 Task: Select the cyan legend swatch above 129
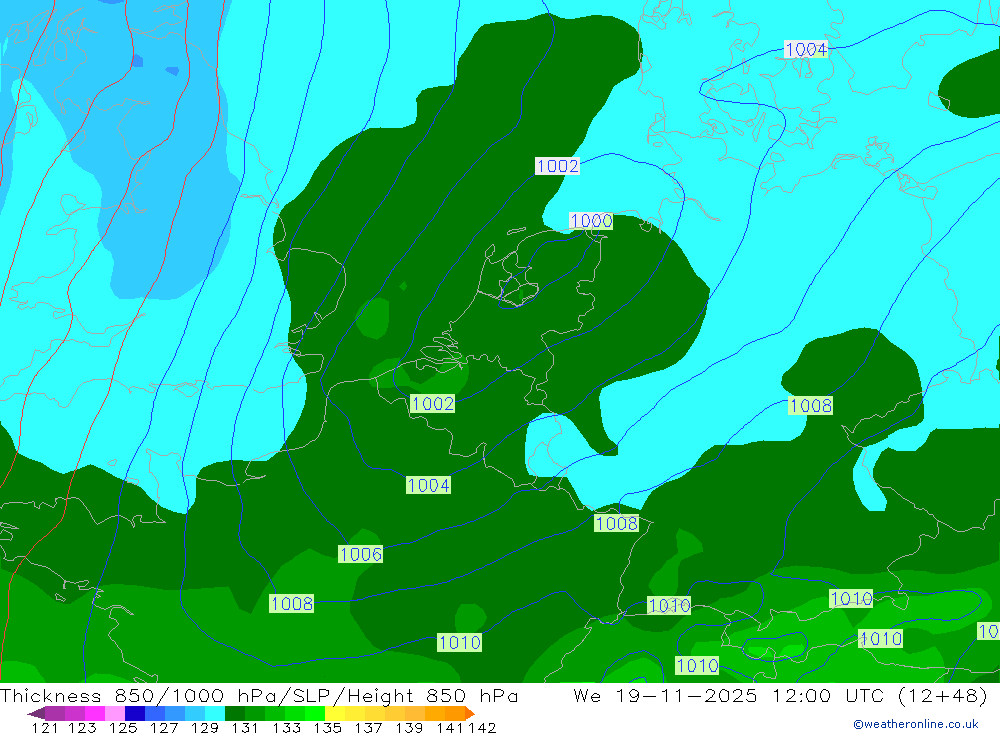(x=215, y=713)
